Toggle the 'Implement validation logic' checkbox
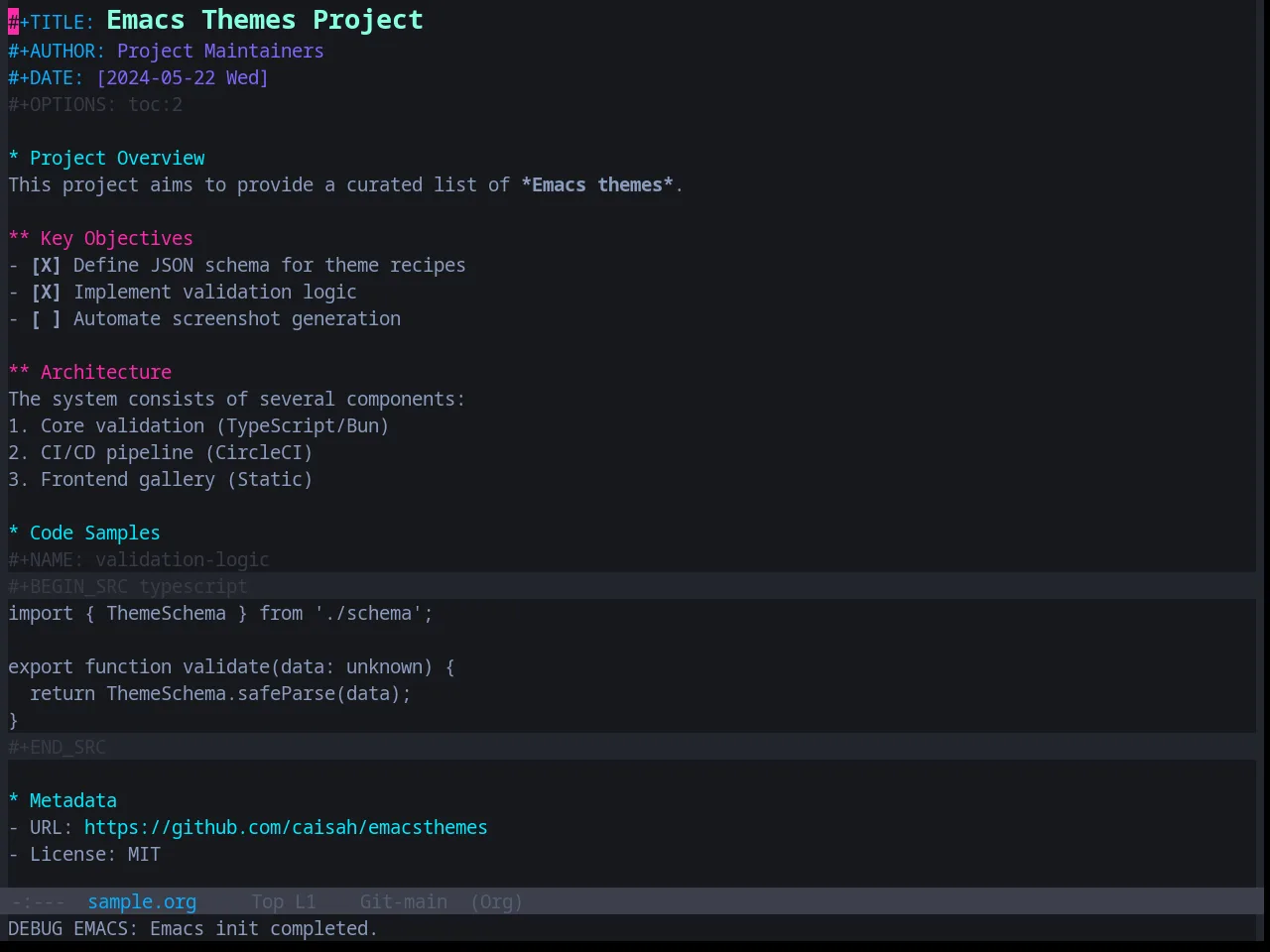 point(46,292)
